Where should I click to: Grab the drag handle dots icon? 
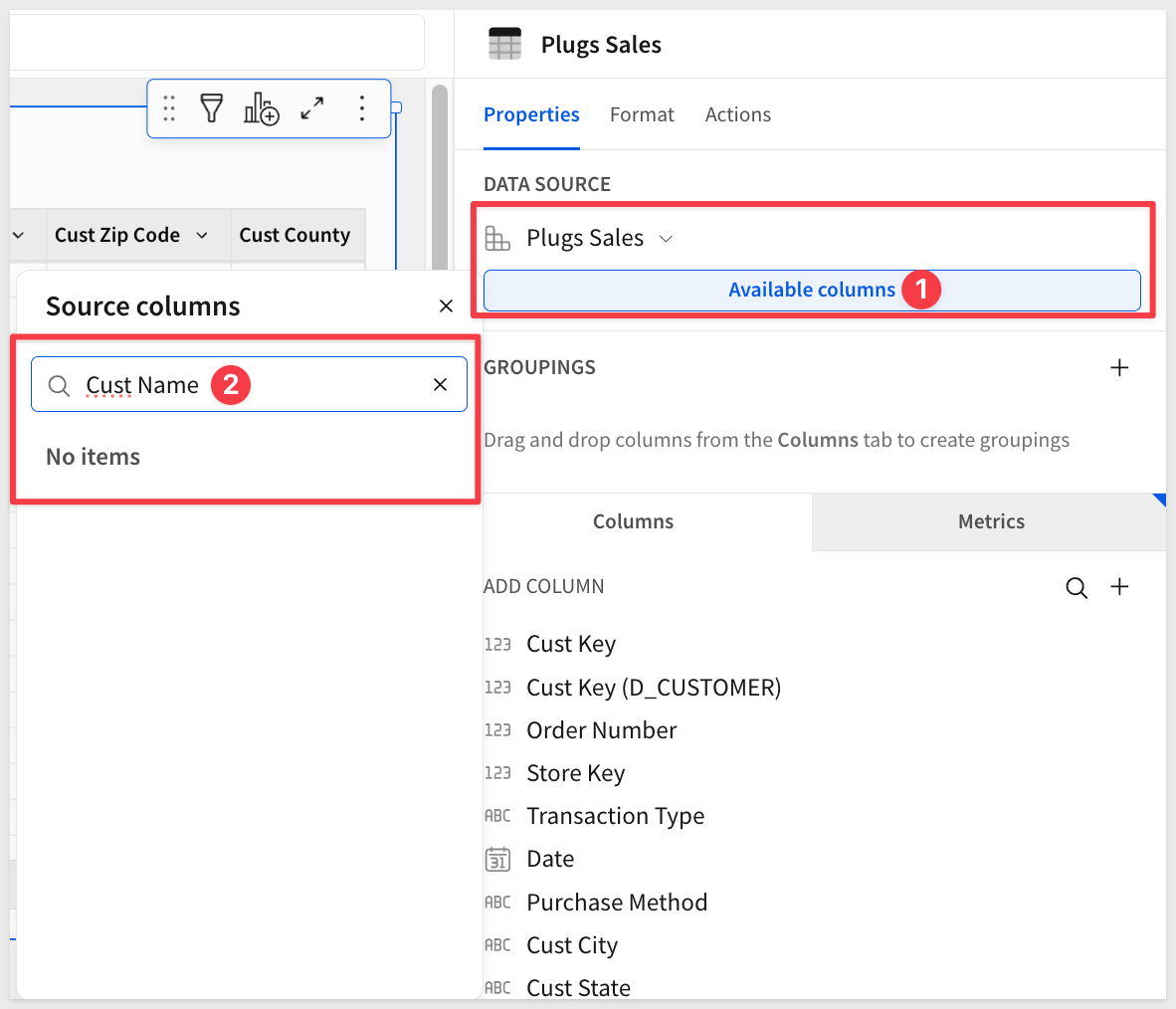(x=169, y=108)
